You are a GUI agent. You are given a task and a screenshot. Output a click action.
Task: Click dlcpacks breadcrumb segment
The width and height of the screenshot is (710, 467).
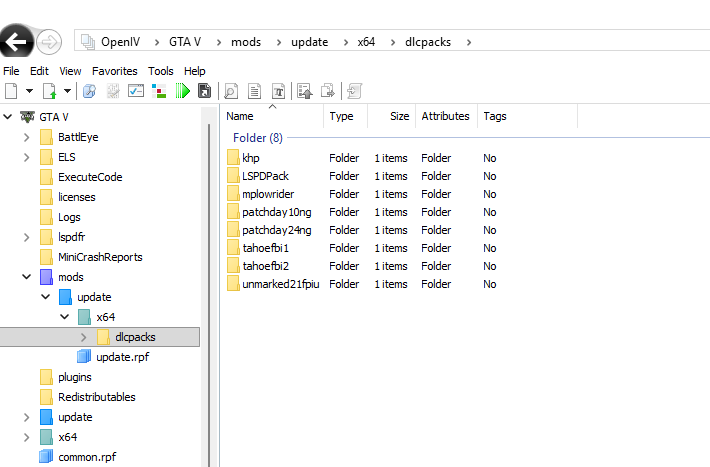click(428, 42)
